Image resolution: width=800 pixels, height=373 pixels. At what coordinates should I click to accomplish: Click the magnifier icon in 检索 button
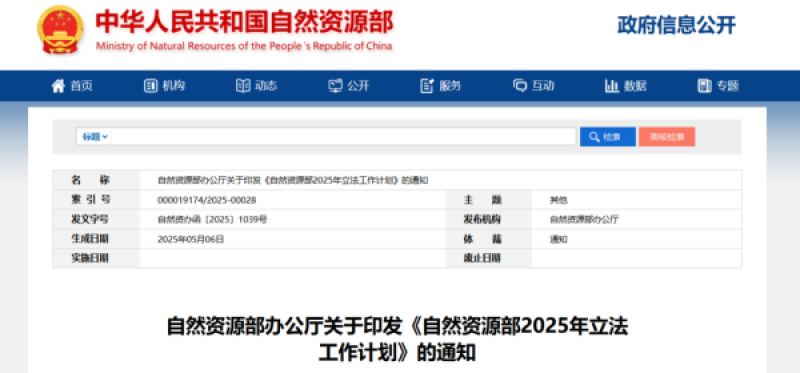tap(594, 137)
